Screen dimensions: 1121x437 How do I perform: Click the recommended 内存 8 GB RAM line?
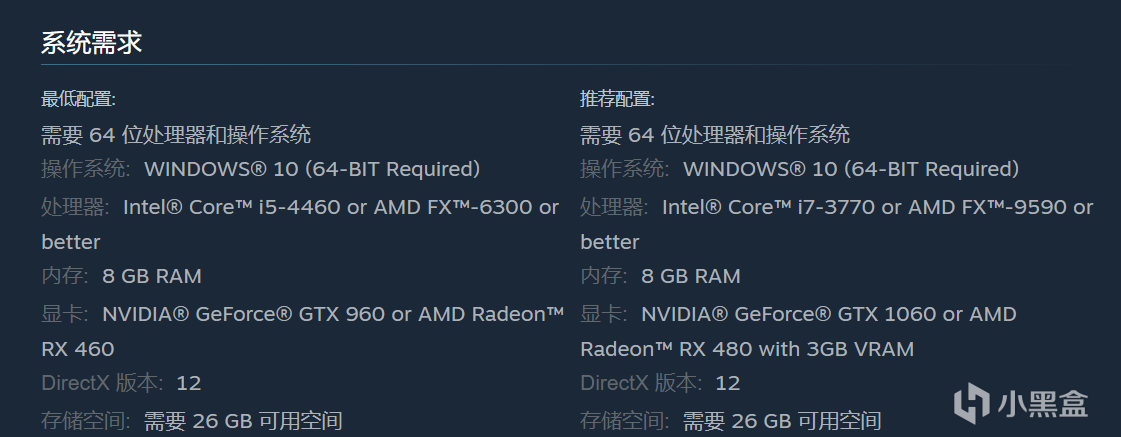[660, 276]
